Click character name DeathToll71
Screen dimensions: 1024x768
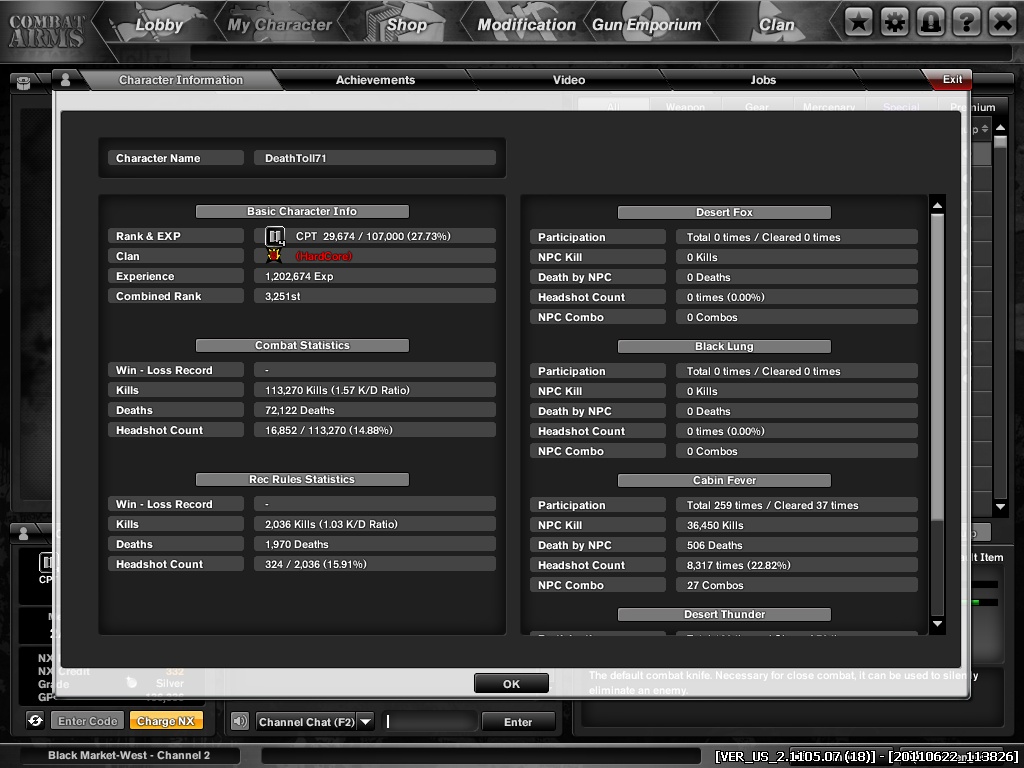click(296, 158)
